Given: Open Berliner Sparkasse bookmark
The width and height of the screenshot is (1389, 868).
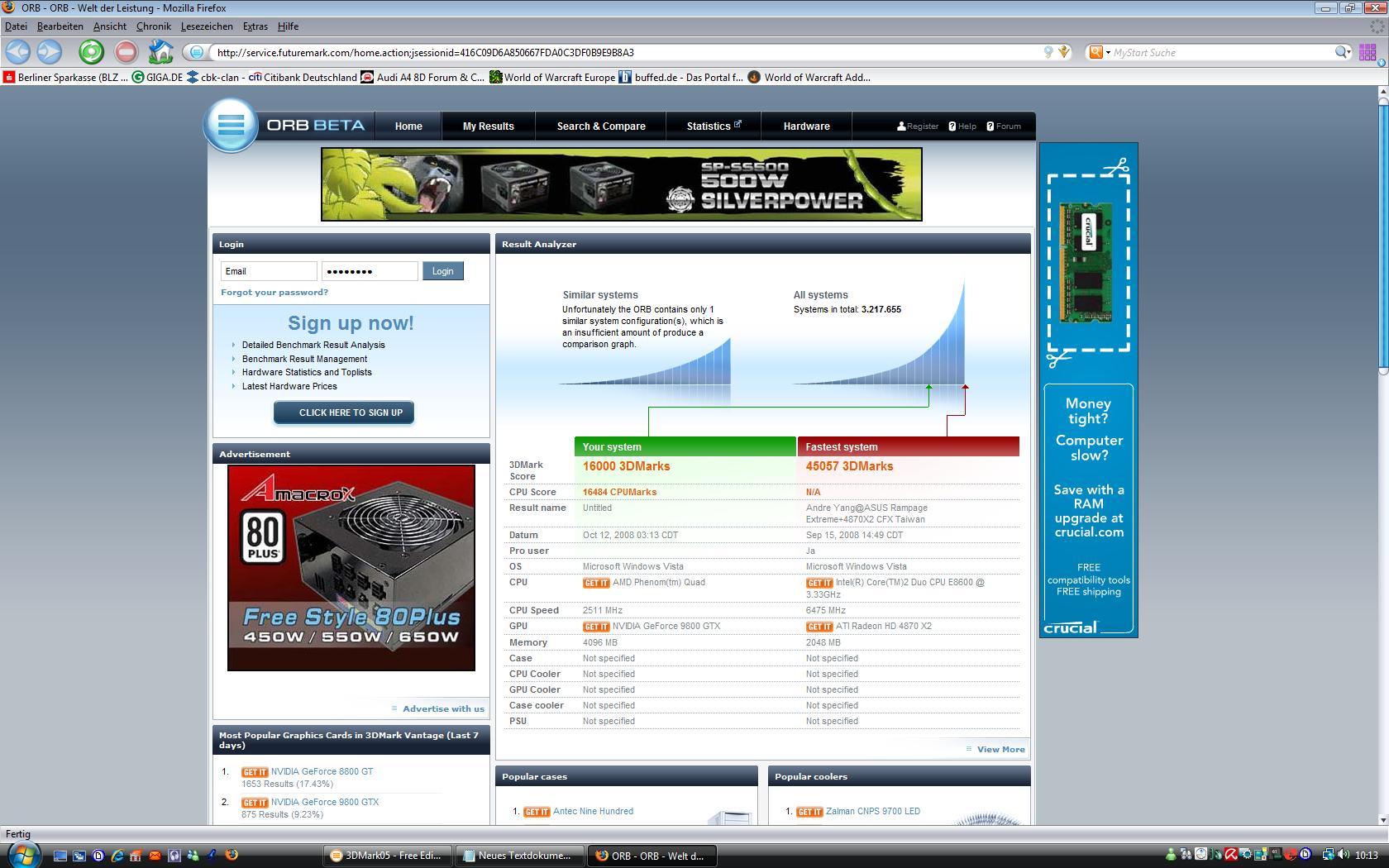Looking at the screenshot, I should point(66,78).
